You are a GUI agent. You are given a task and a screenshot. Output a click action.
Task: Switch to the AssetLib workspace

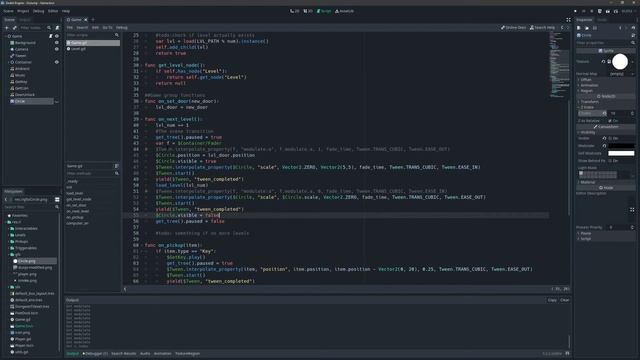click(344, 11)
